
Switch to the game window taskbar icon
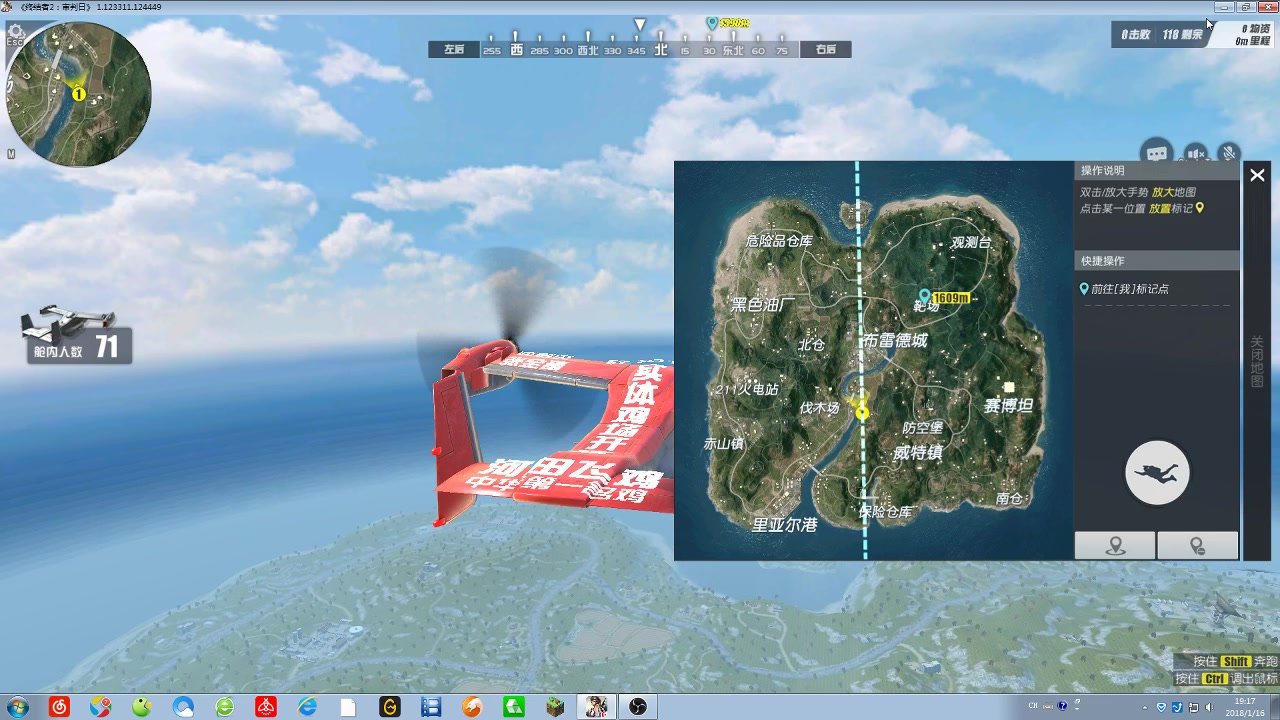click(597, 707)
